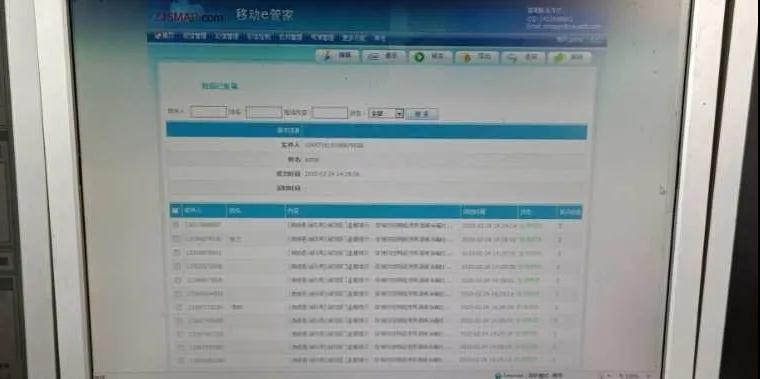Click the 移动e管家 logo title in the header
This screenshot has width=760, height=379.
click(x=264, y=15)
